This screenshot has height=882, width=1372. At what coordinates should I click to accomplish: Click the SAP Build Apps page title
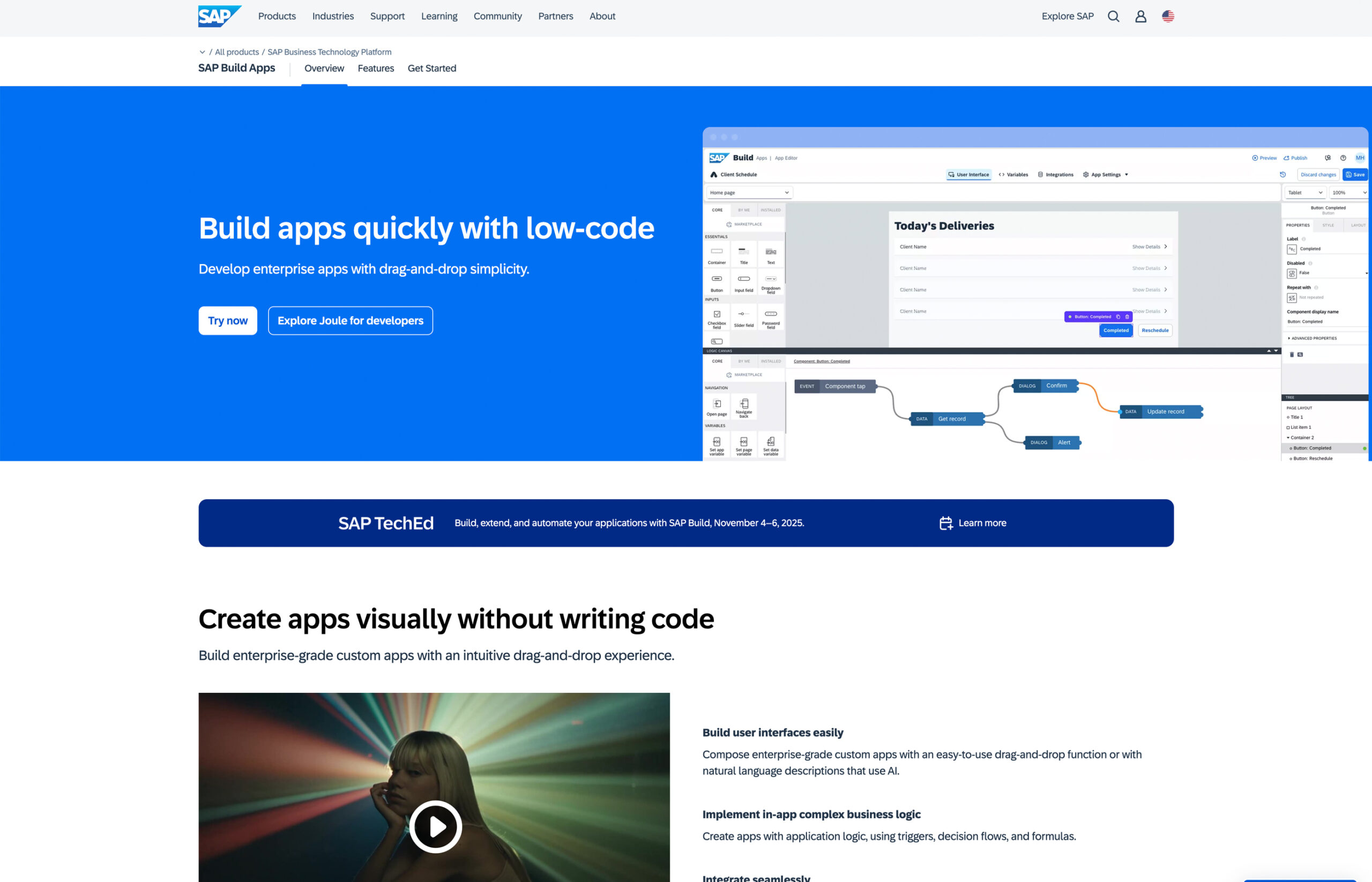point(236,68)
